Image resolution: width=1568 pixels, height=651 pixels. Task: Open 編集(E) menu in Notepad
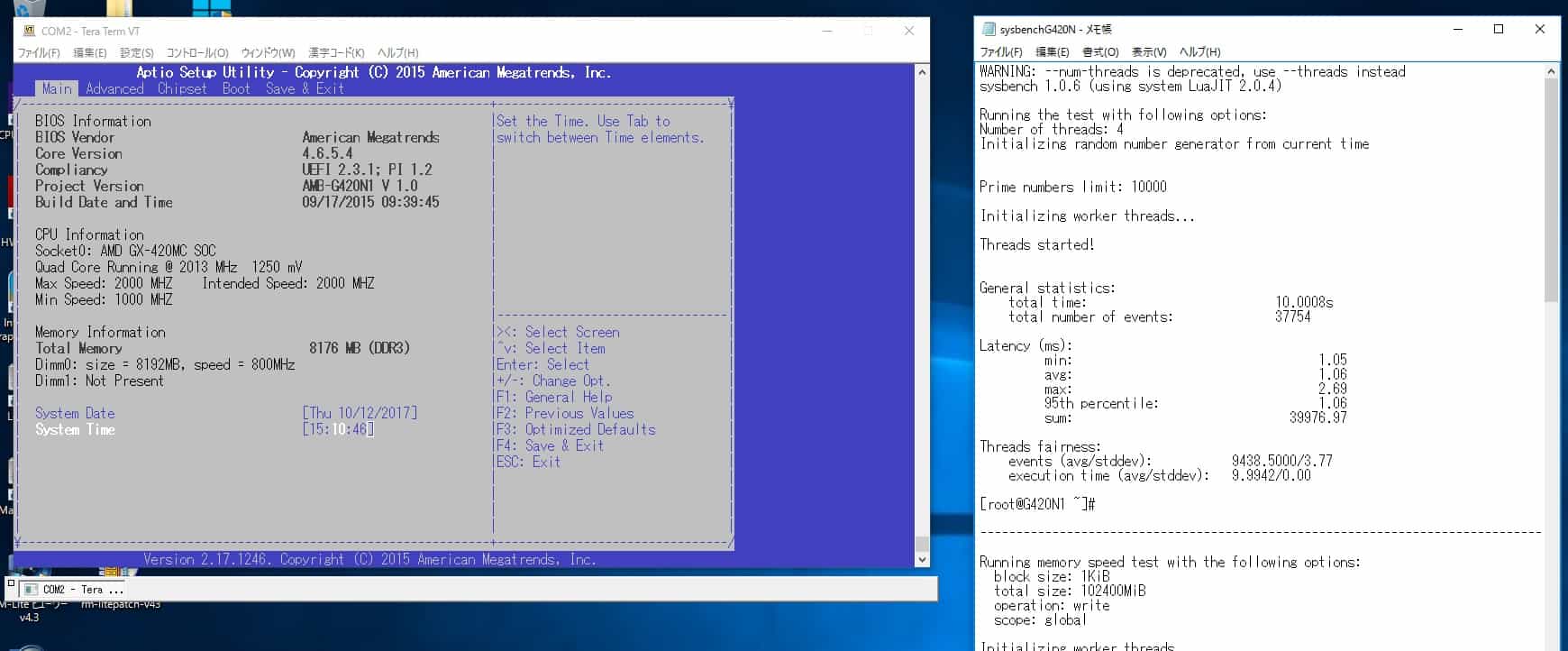(1052, 52)
